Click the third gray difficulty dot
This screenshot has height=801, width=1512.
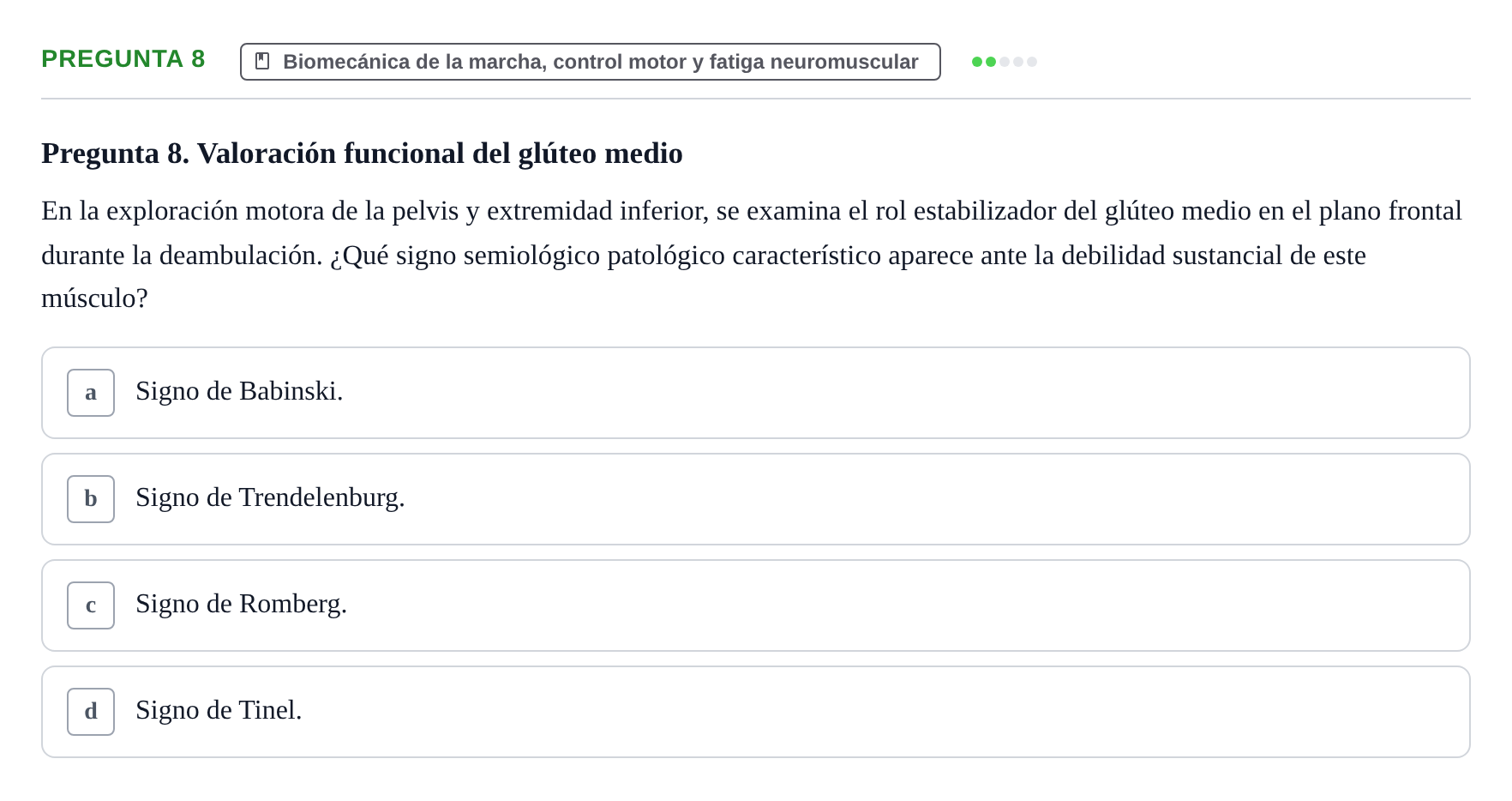coord(1005,62)
